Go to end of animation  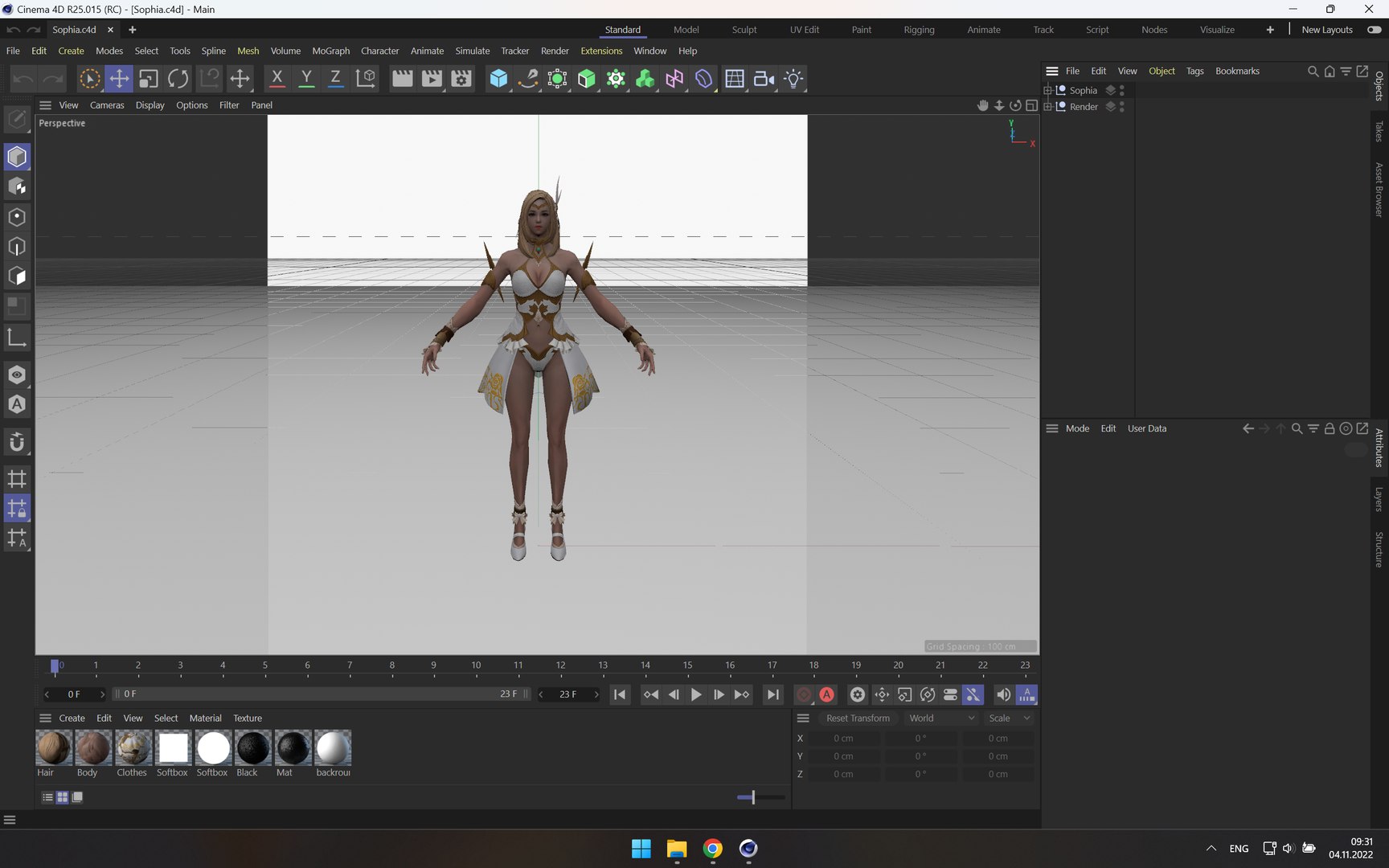point(772,695)
